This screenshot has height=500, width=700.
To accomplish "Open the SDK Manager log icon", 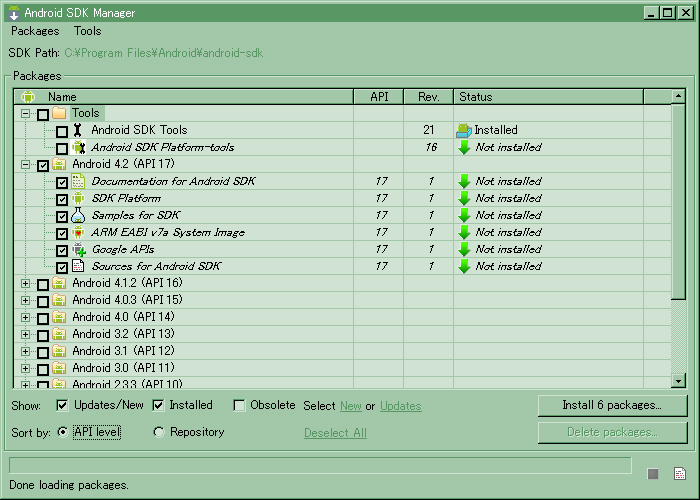I will pos(680,474).
